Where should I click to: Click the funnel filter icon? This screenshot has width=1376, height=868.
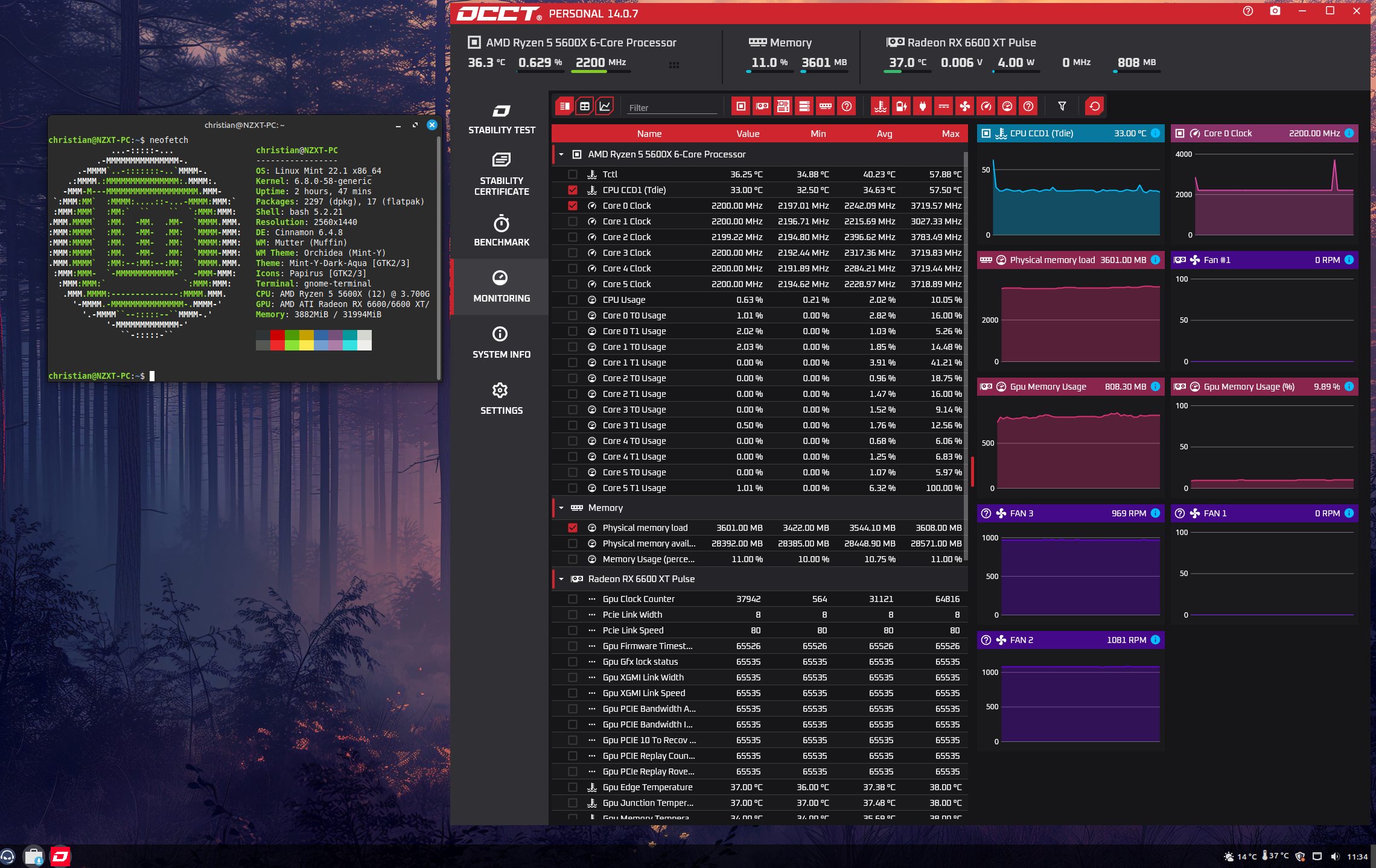1062,107
